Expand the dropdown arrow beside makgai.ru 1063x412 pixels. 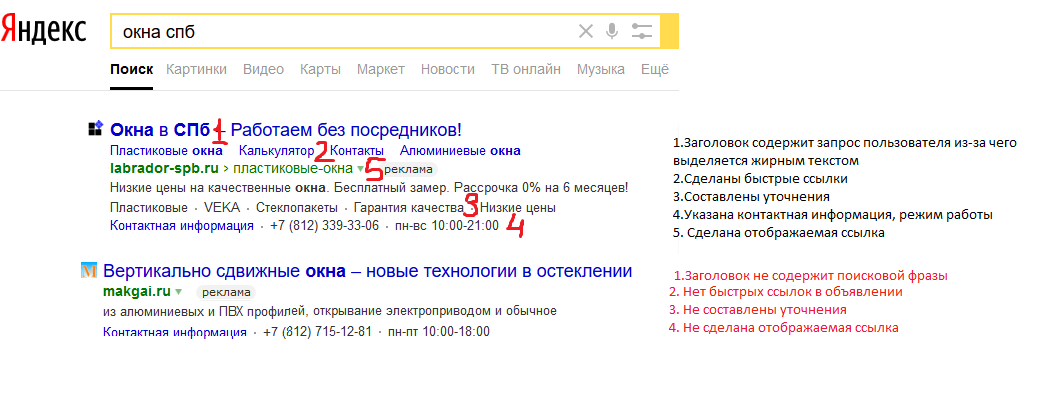tap(179, 292)
